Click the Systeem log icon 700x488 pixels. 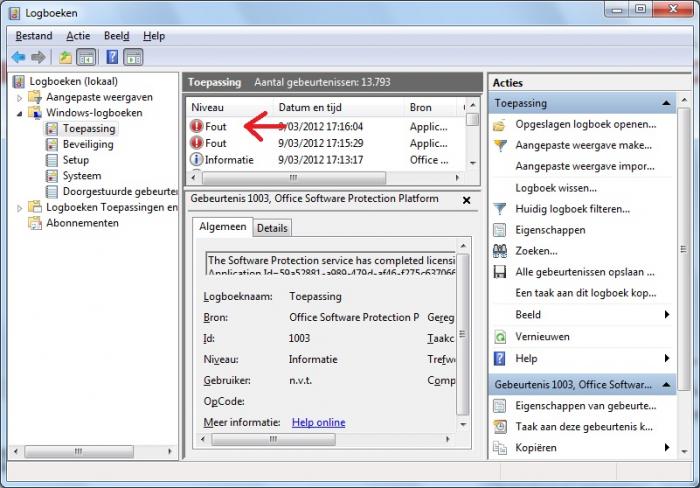(x=52, y=175)
